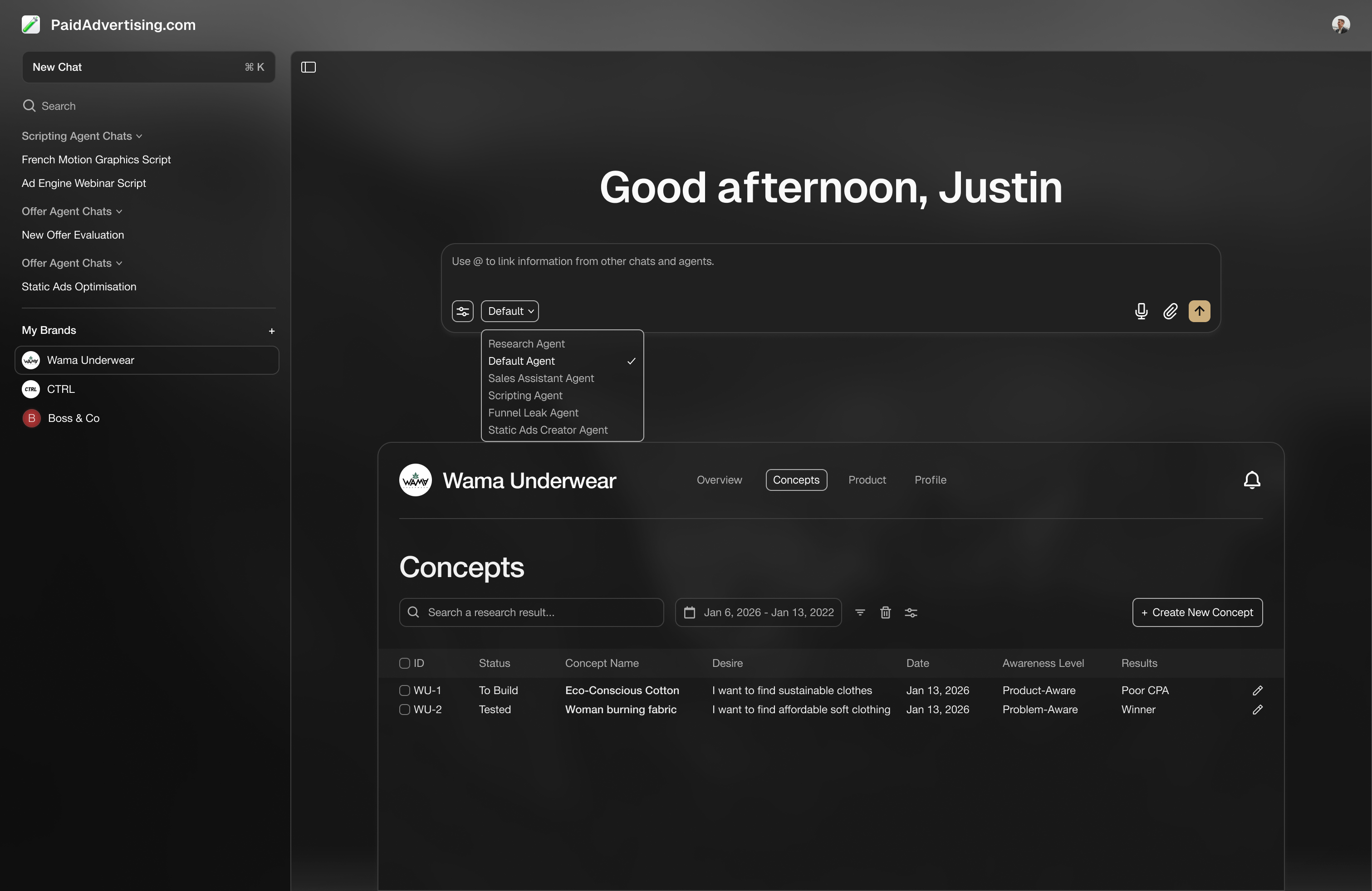Click the microphone voice input icon

tap(1141, 311)
